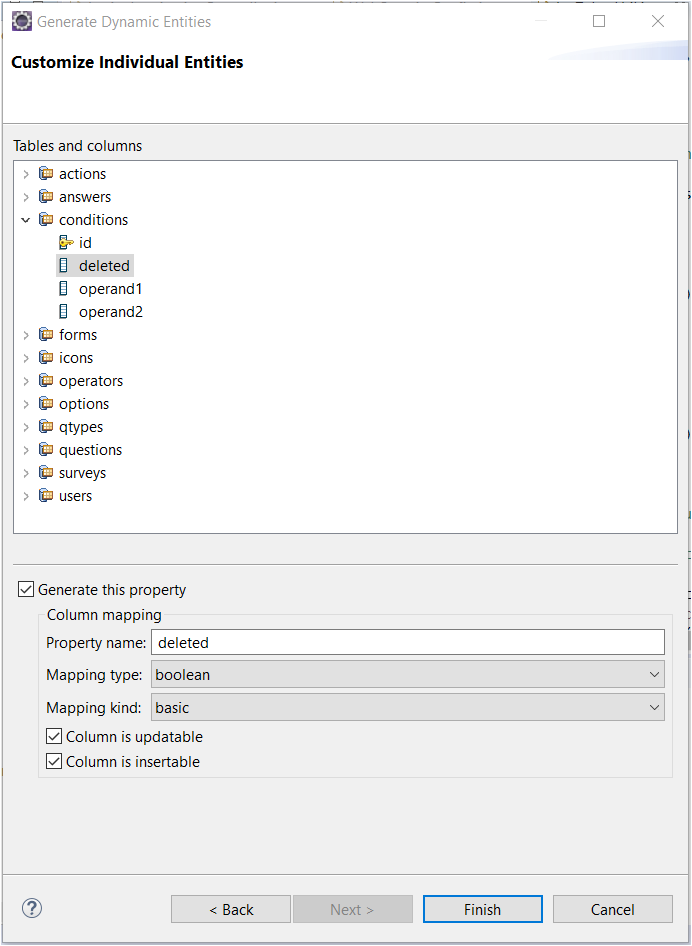Toggle Column is insertable checkbox

[x=54, y=762]
